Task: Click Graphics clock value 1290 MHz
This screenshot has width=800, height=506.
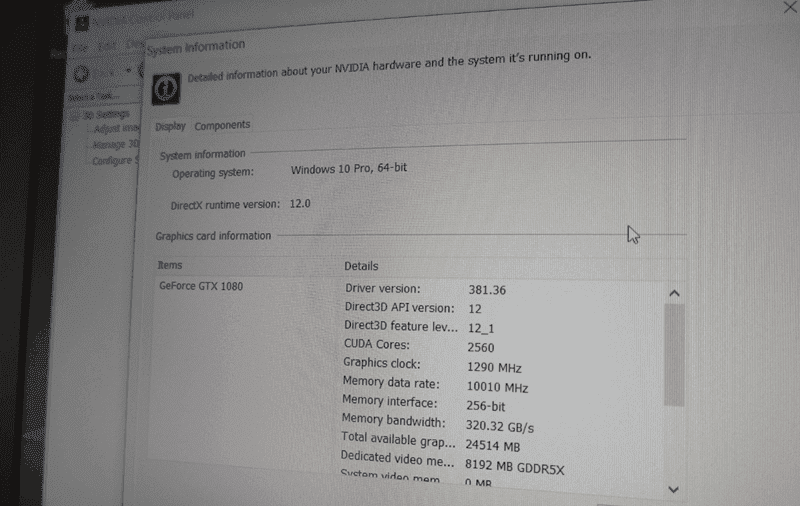Action: click(x=494, y=368)
